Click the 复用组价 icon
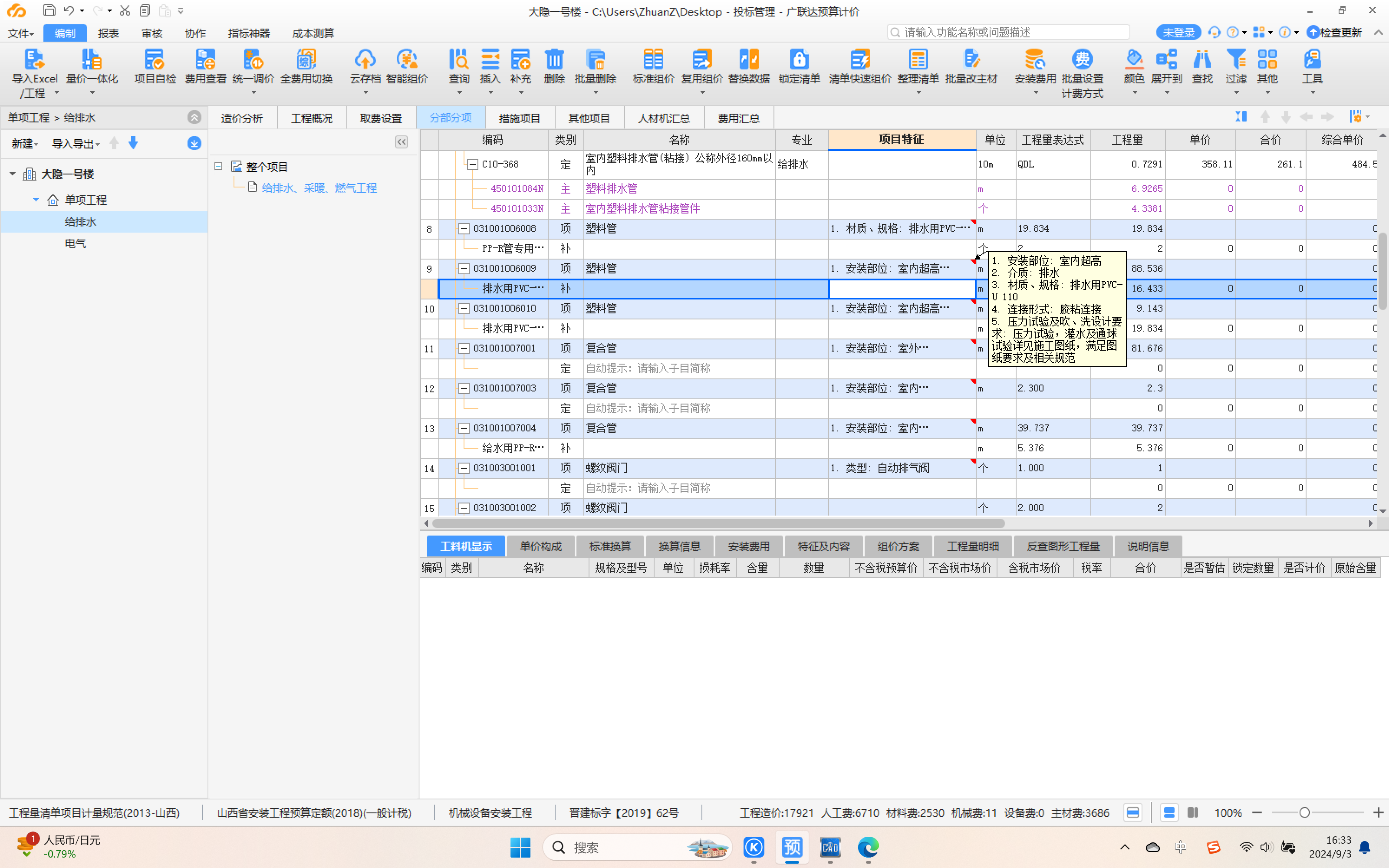Viewport: 1389px width, 868px height. pyautogui.click(x=701, y=60)
